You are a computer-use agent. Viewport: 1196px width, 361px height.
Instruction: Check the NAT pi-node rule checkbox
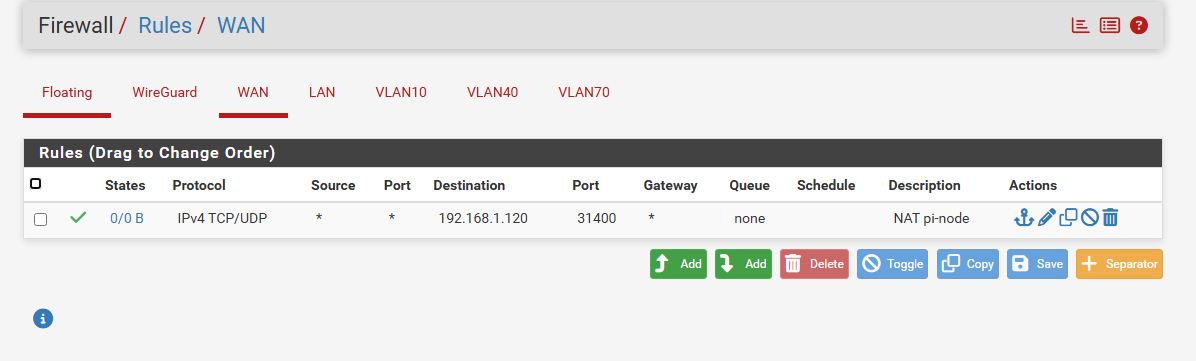pyautogui.click(x=40, y=219)
